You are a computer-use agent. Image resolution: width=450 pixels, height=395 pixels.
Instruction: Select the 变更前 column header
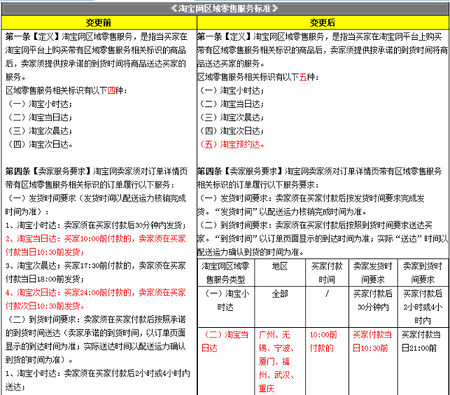(98, 22)
